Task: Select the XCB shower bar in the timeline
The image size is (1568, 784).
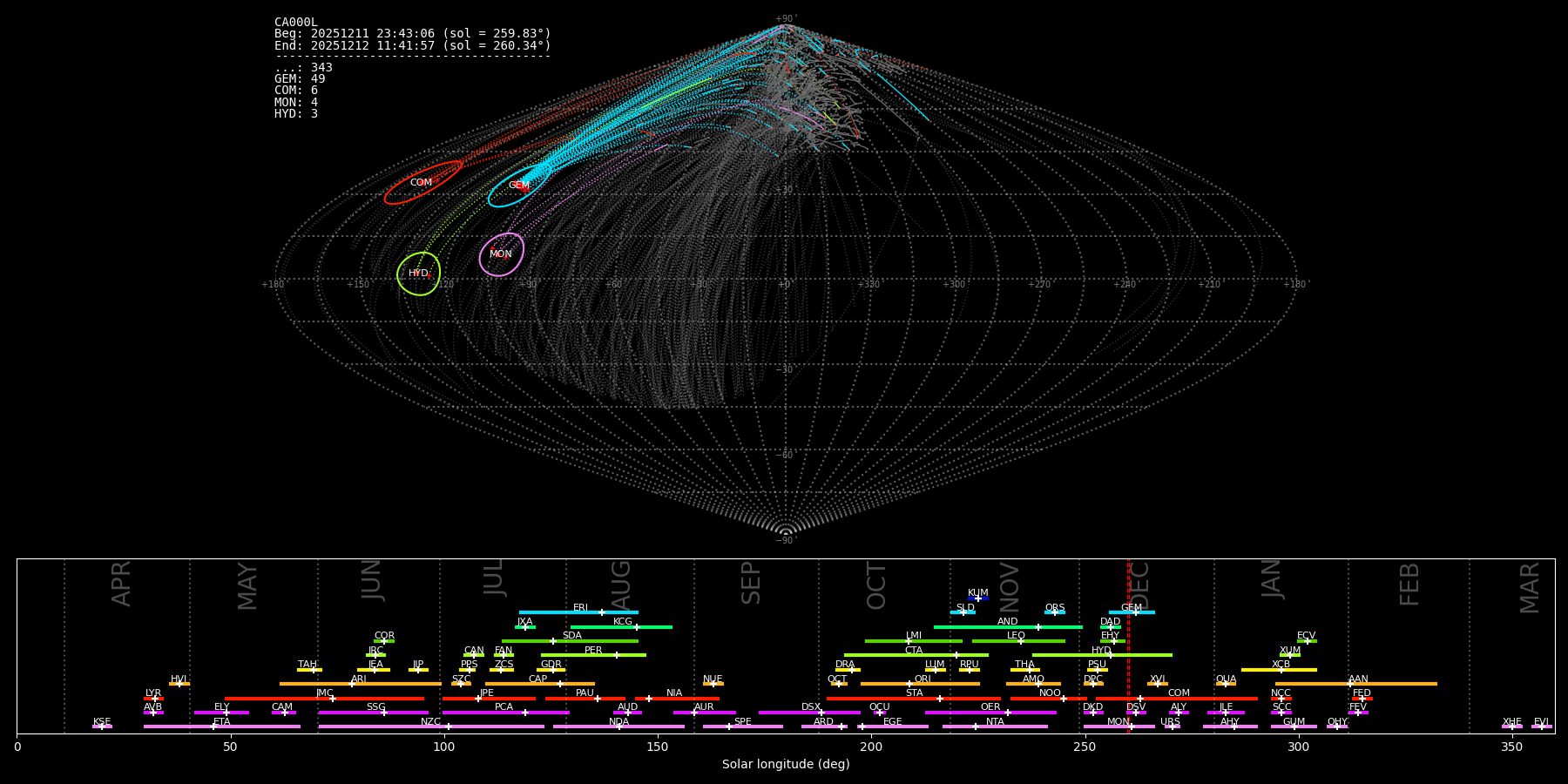Action: point(1279,670)
